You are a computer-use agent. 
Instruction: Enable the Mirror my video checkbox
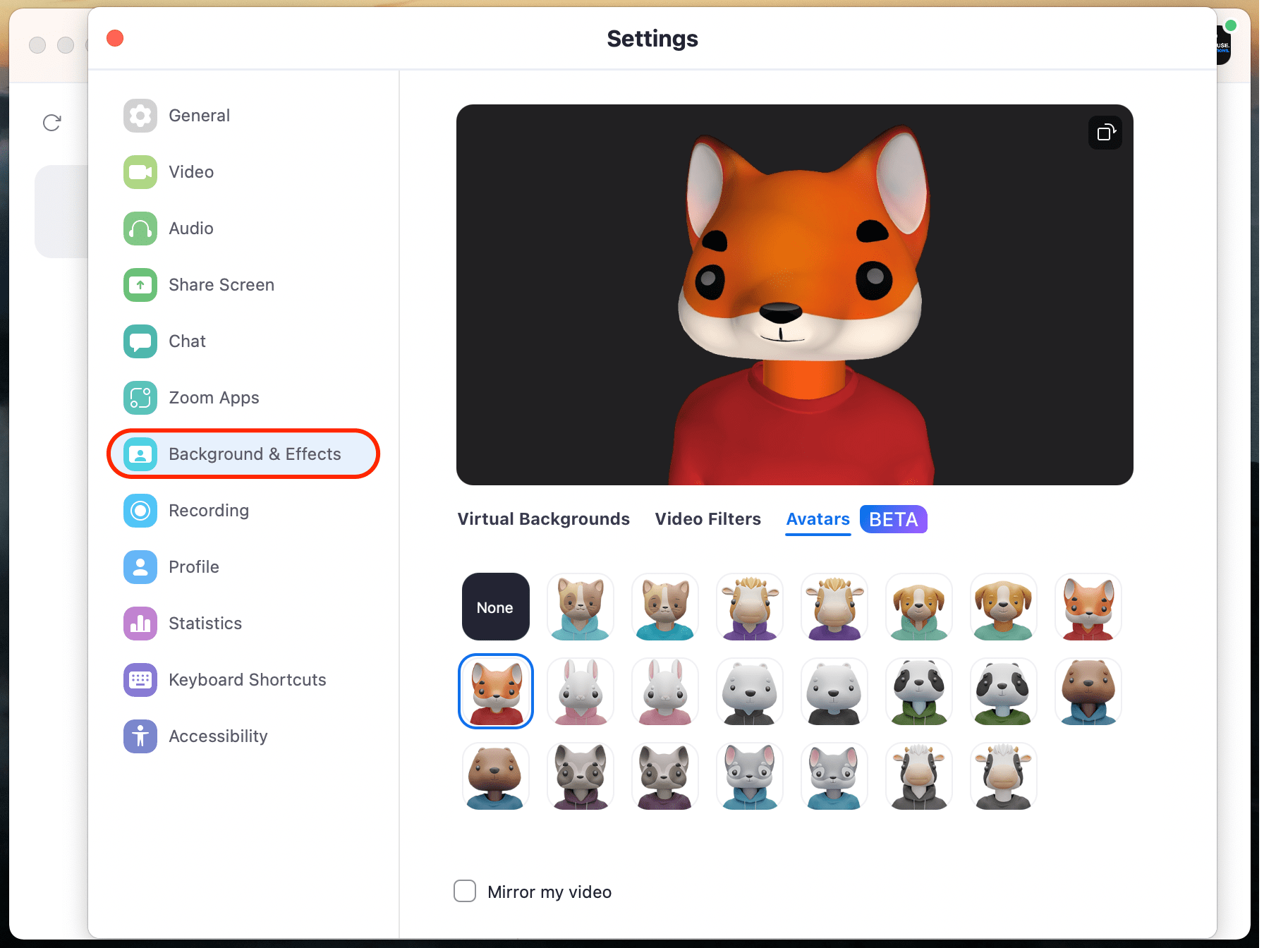pyautogui.click(x=465, y=891)
